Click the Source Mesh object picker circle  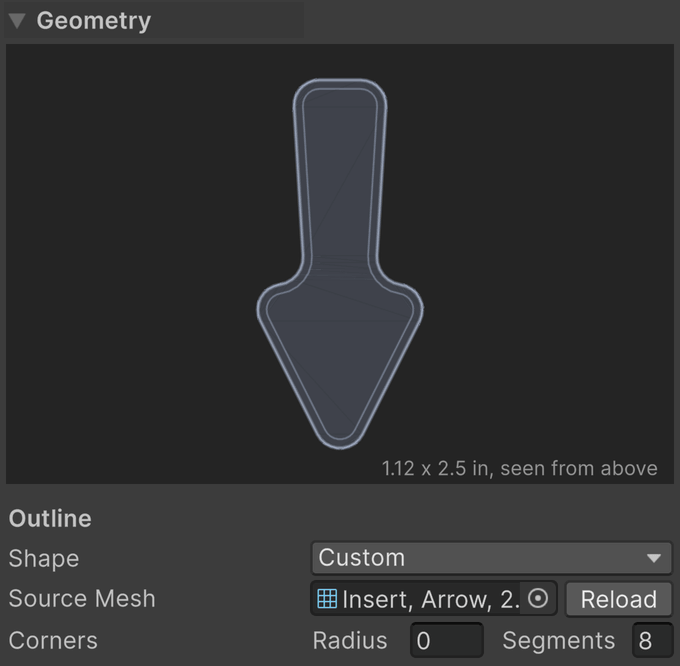point(538,599)
